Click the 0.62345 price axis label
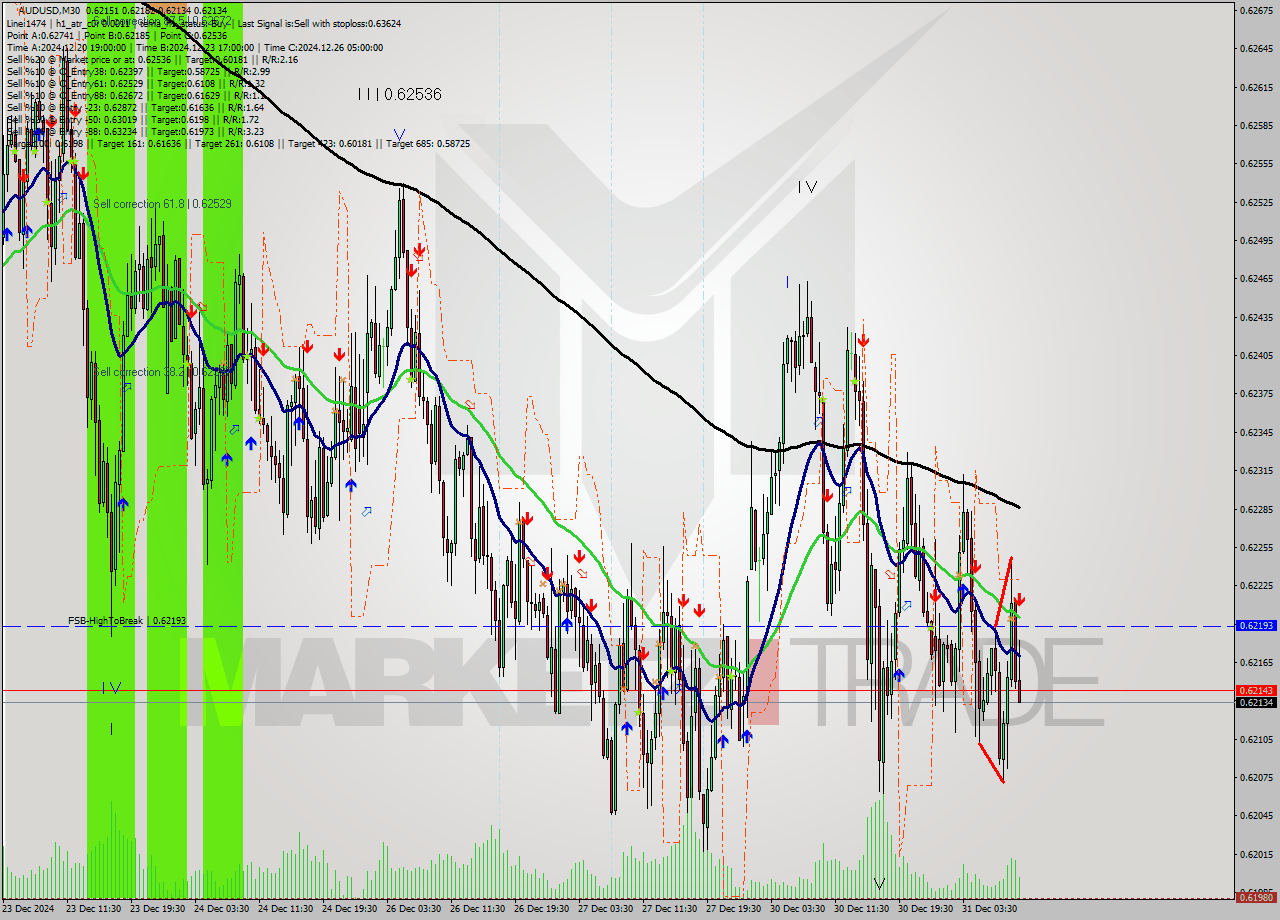Viewport: 1280px width, 920px height. coord(1255,432)
